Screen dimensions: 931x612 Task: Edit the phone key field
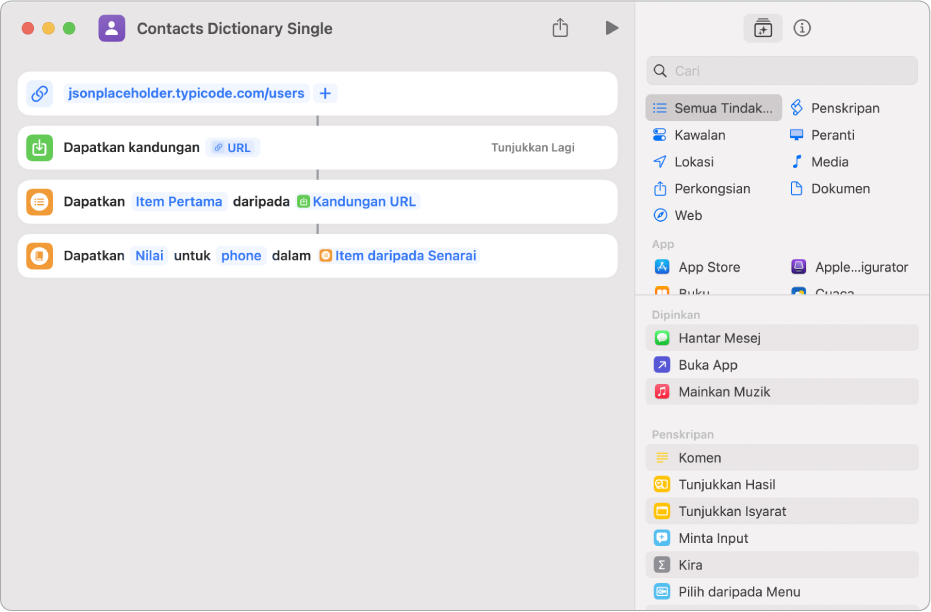pos(241,256)
